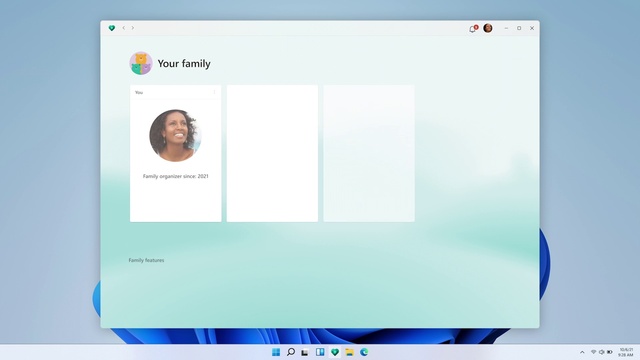Open notifications via the bell icon
Viewport: 640px width, 360px height.
click(x=473, y=29)
